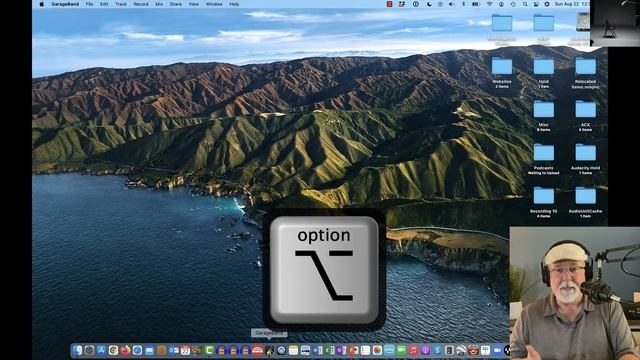Launch PowerPoint from the Dock
This screenshot has width=640, height=360.
point(353,350)
